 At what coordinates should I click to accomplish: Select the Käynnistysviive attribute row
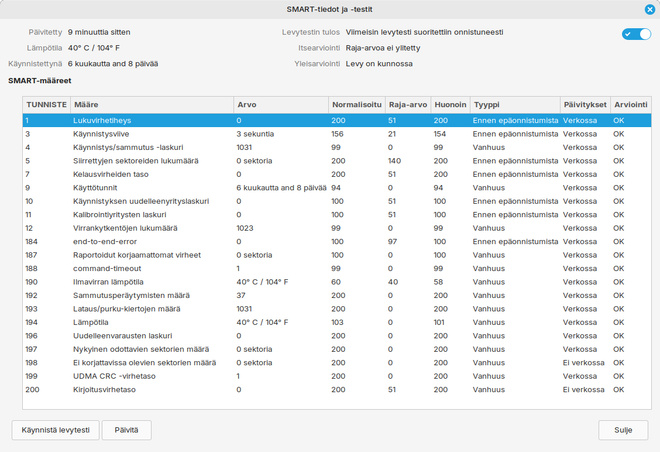coord(337,134)
